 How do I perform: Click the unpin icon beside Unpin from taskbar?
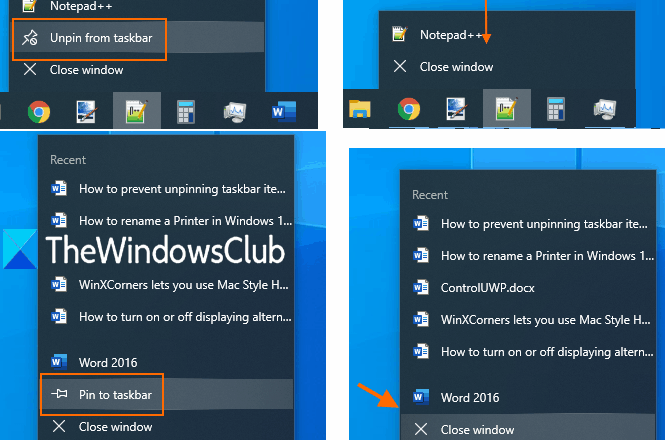pos(30,38)
